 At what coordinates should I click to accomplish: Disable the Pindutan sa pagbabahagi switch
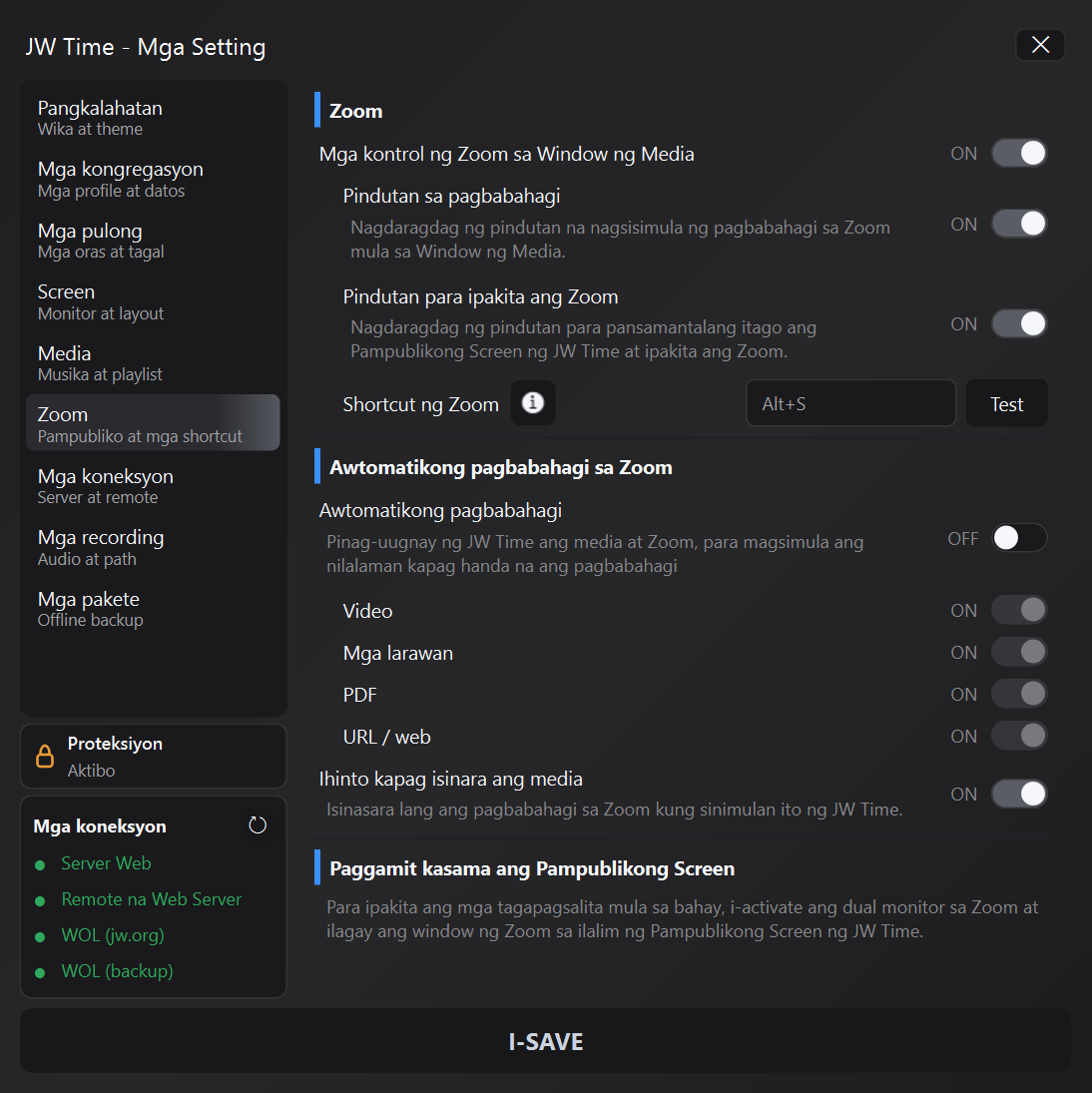pos(1019,225)
